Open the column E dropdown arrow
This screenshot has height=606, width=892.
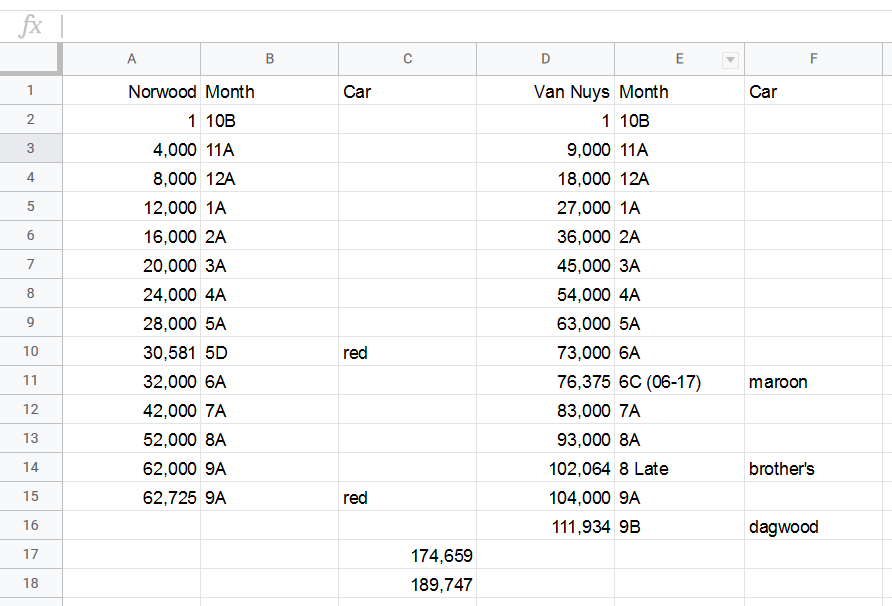[730, 60]
